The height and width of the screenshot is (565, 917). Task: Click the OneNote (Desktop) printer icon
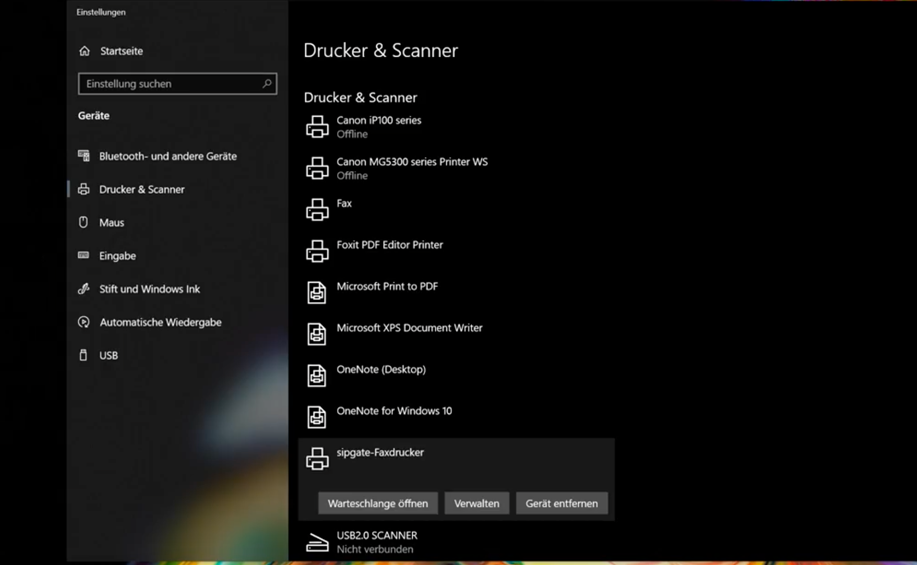click(x=317, y=375)
